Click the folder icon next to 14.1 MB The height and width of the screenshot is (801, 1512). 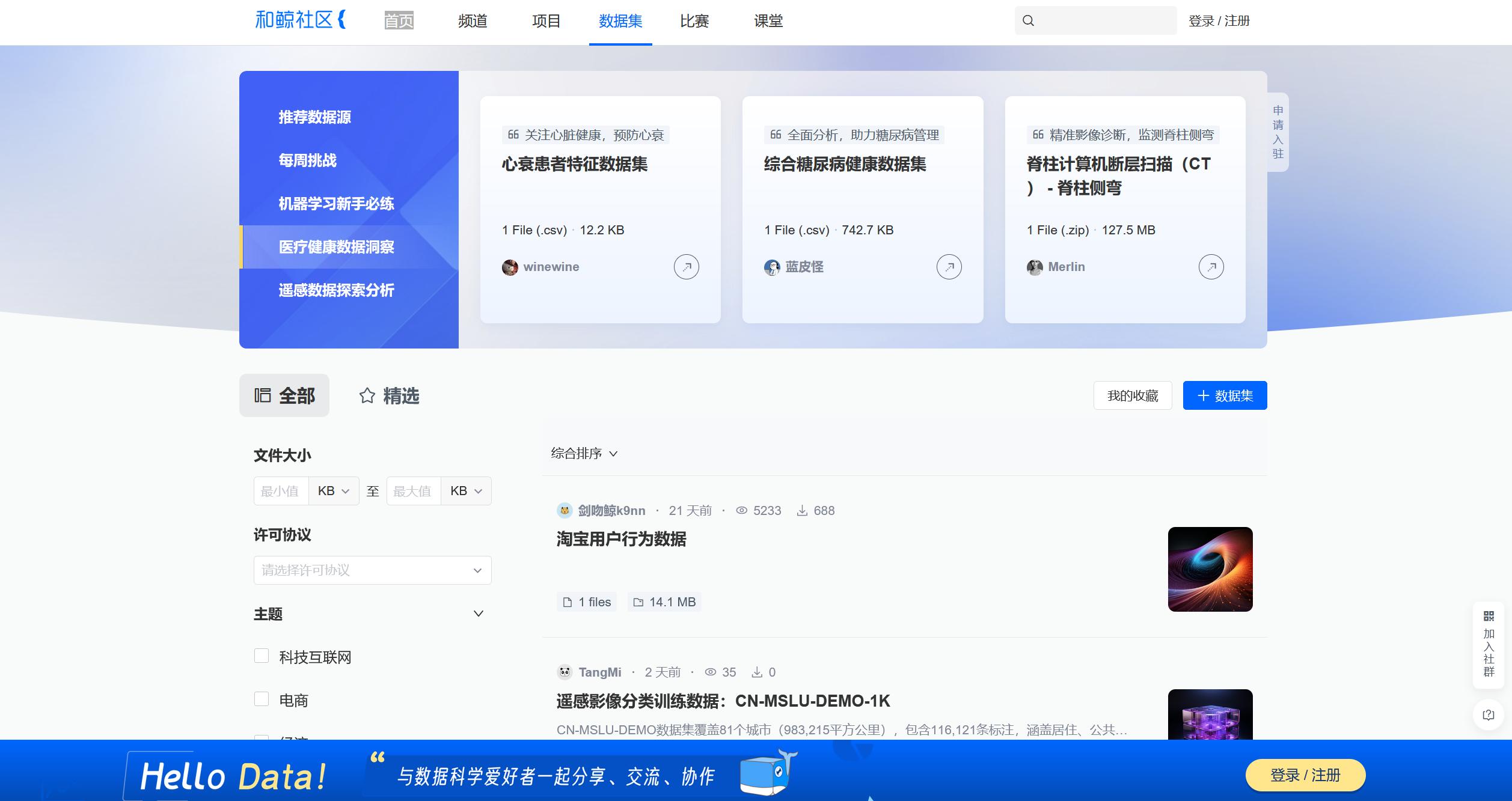point(638,602)
